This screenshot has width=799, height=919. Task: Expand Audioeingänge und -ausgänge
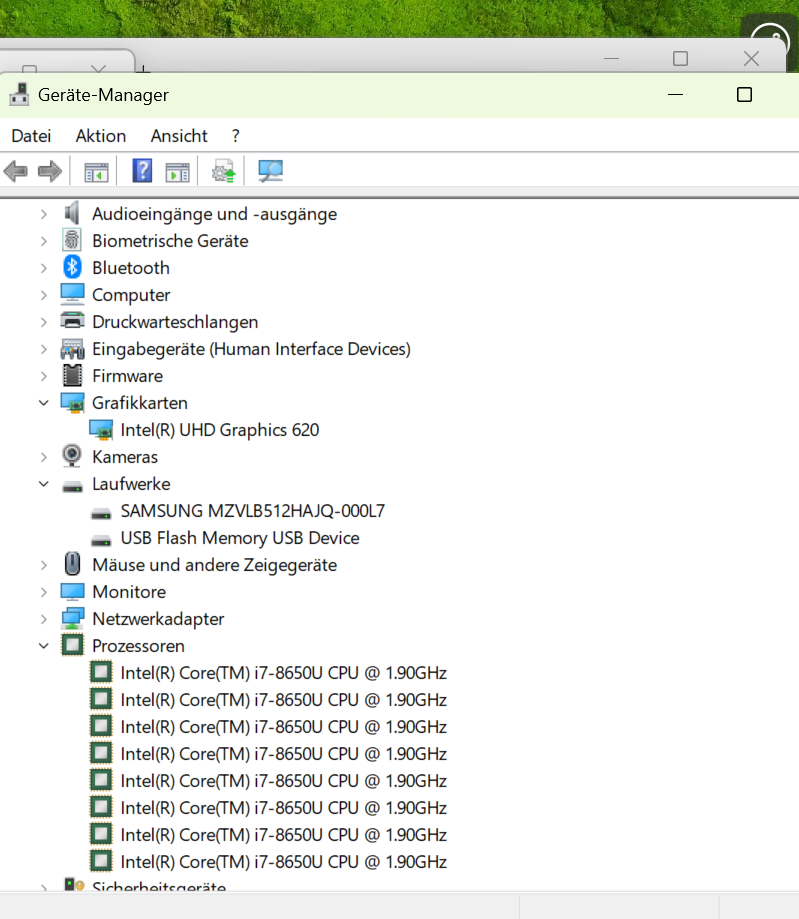point(43,214)
